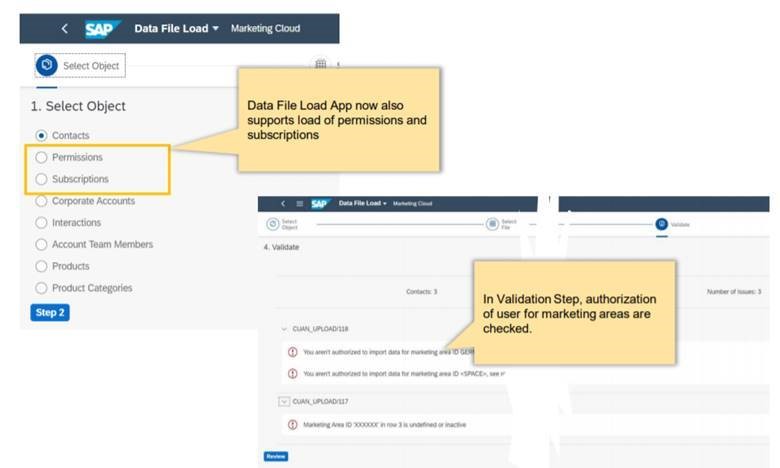
Task: Click the Review button
Action: point(276,456)
